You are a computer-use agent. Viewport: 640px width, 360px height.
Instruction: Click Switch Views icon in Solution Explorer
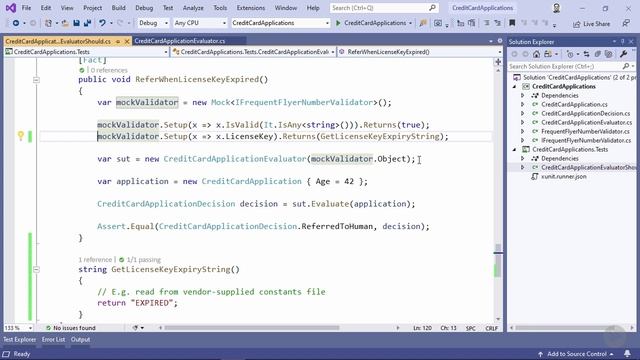coord(548,54)
